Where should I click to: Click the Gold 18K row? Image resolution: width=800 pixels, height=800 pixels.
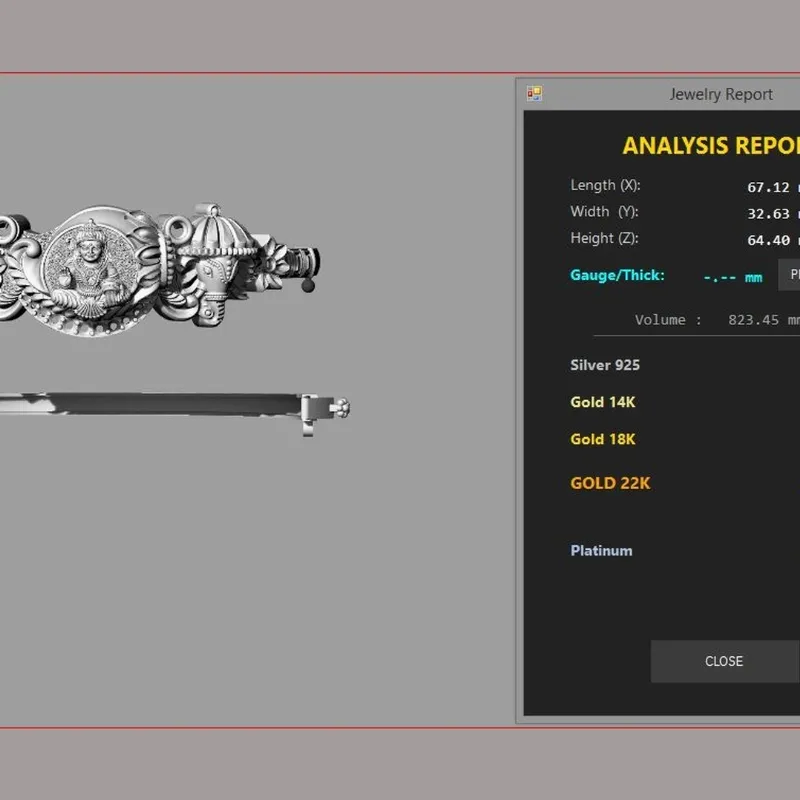(x=603, y=439)
